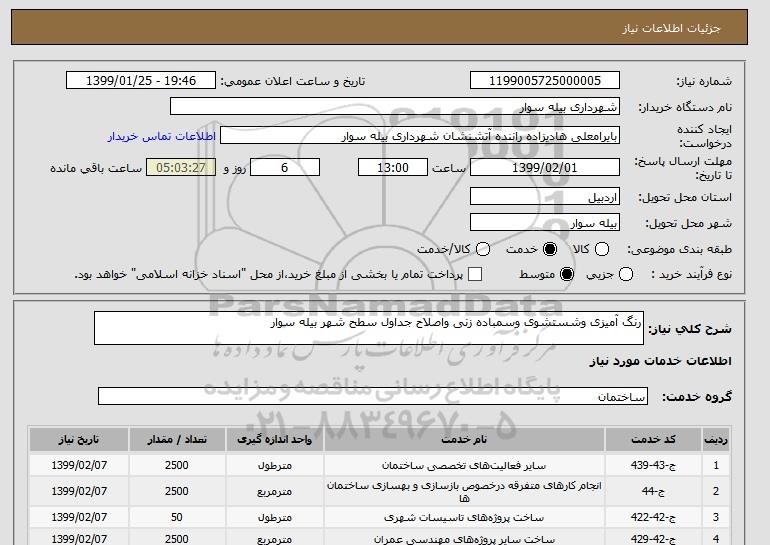Click the remaining days field showing 6
This screenshot has height=545, width=770.
285,167
